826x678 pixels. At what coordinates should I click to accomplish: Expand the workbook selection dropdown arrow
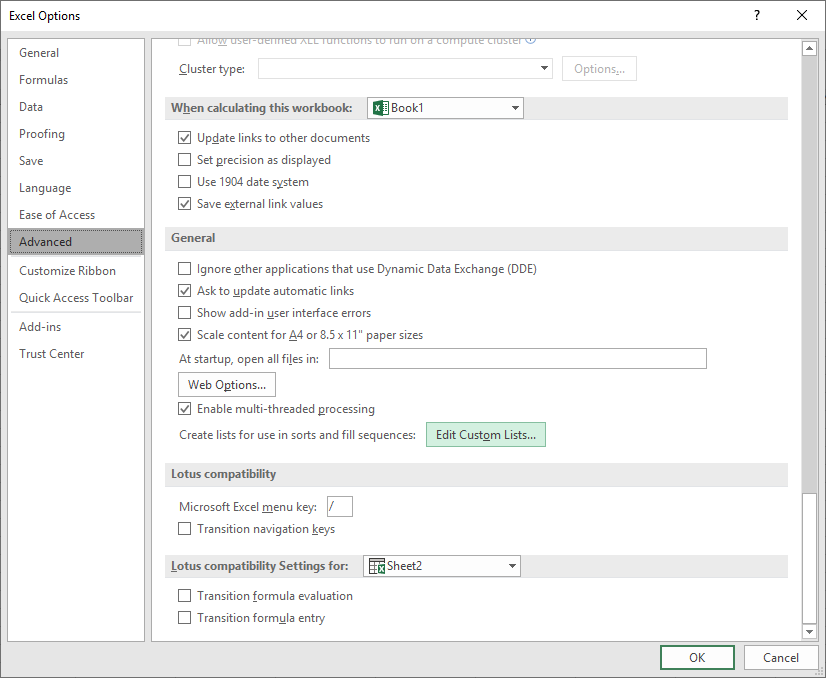tap(514, 108)
